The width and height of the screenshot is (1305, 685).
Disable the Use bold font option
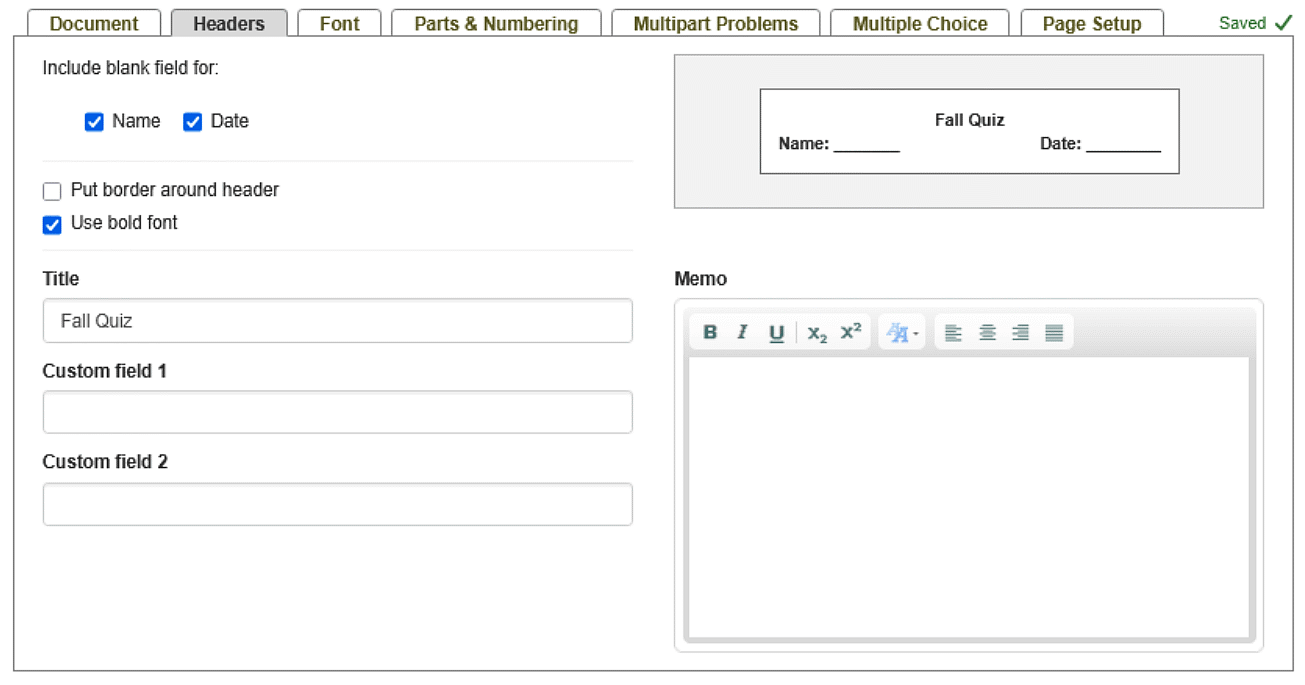pyautogui.click(x=52, y=225)
